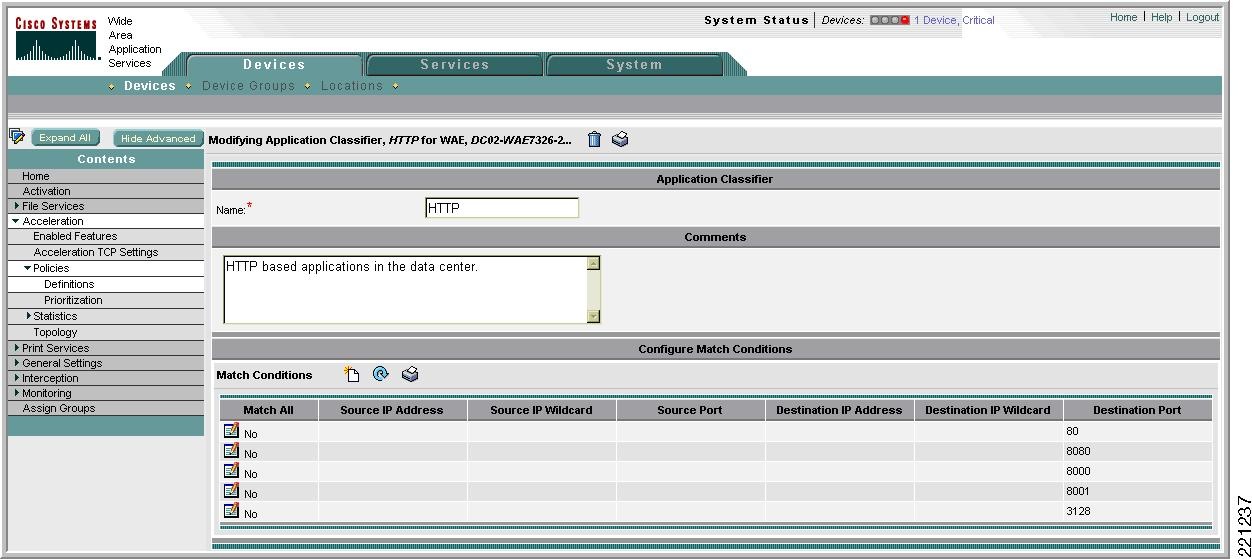Open Acceleration TCP Settings
Viewport: 1252px width, 559px height.
[96, 252]
